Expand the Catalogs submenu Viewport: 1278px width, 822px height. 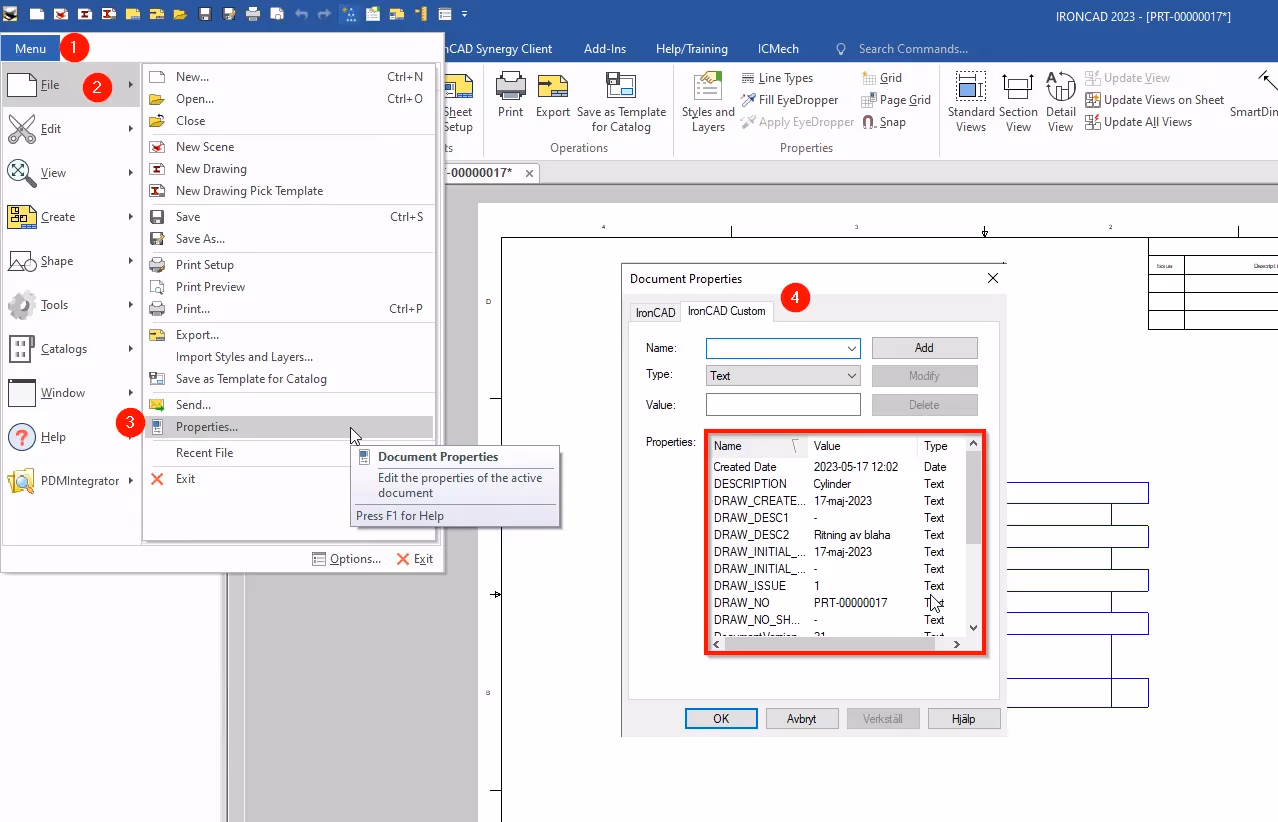tap(71, 349)
